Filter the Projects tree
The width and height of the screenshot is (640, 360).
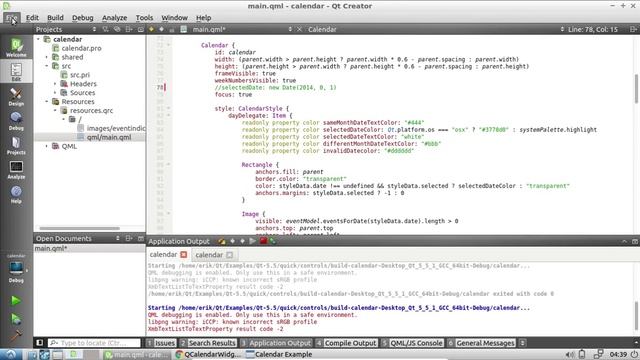(105, 29)
